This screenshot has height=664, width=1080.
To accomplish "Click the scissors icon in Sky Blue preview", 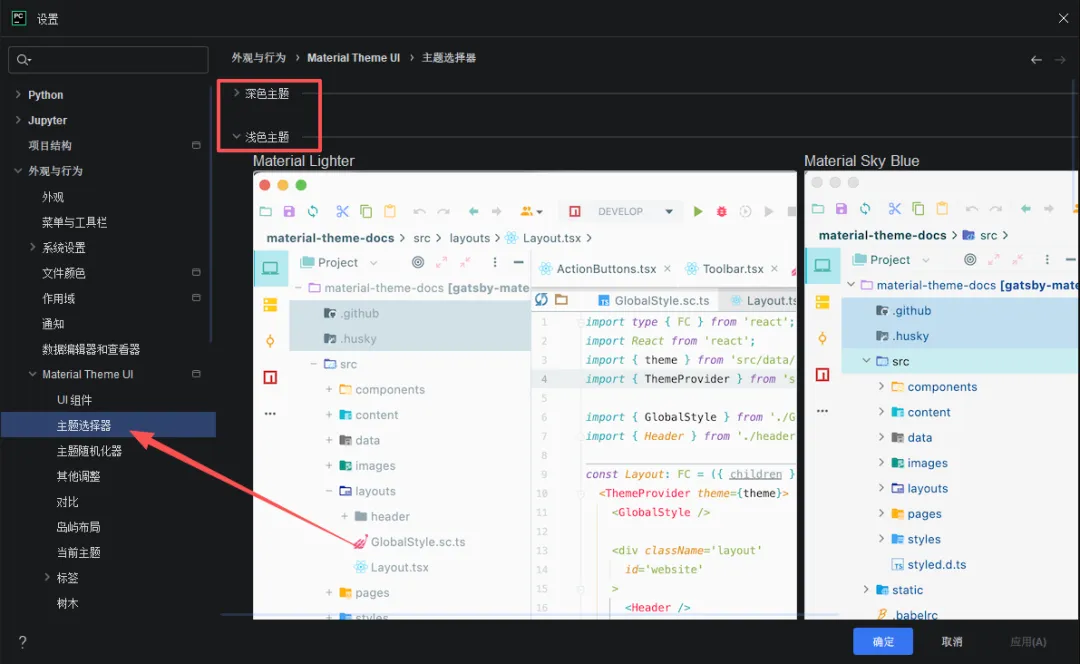I will pyautogui.click(x=894, y=209).
